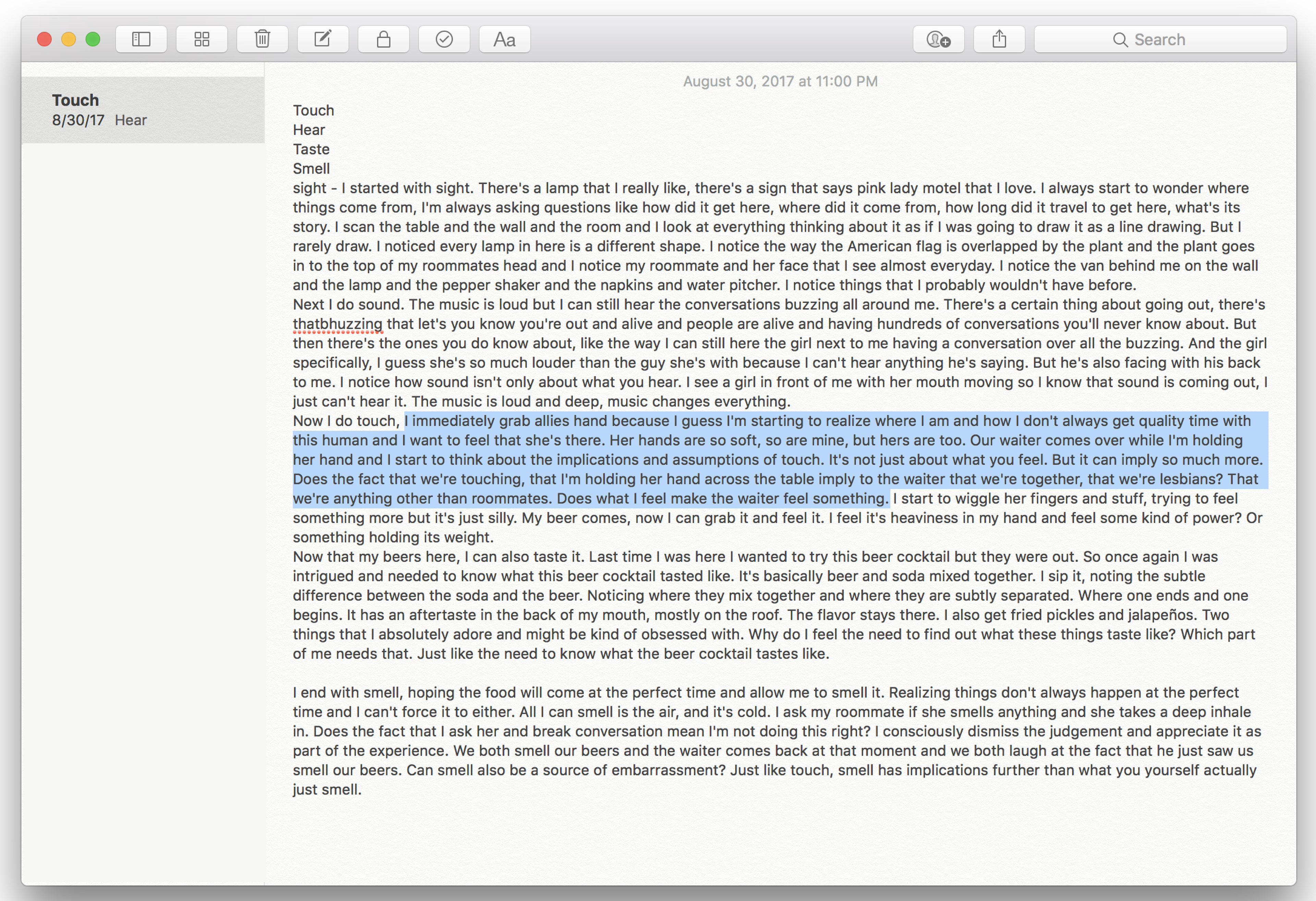Lock this note with padlock icon
The width and height of the screenshot is (1316, 901).
(383, 39)
